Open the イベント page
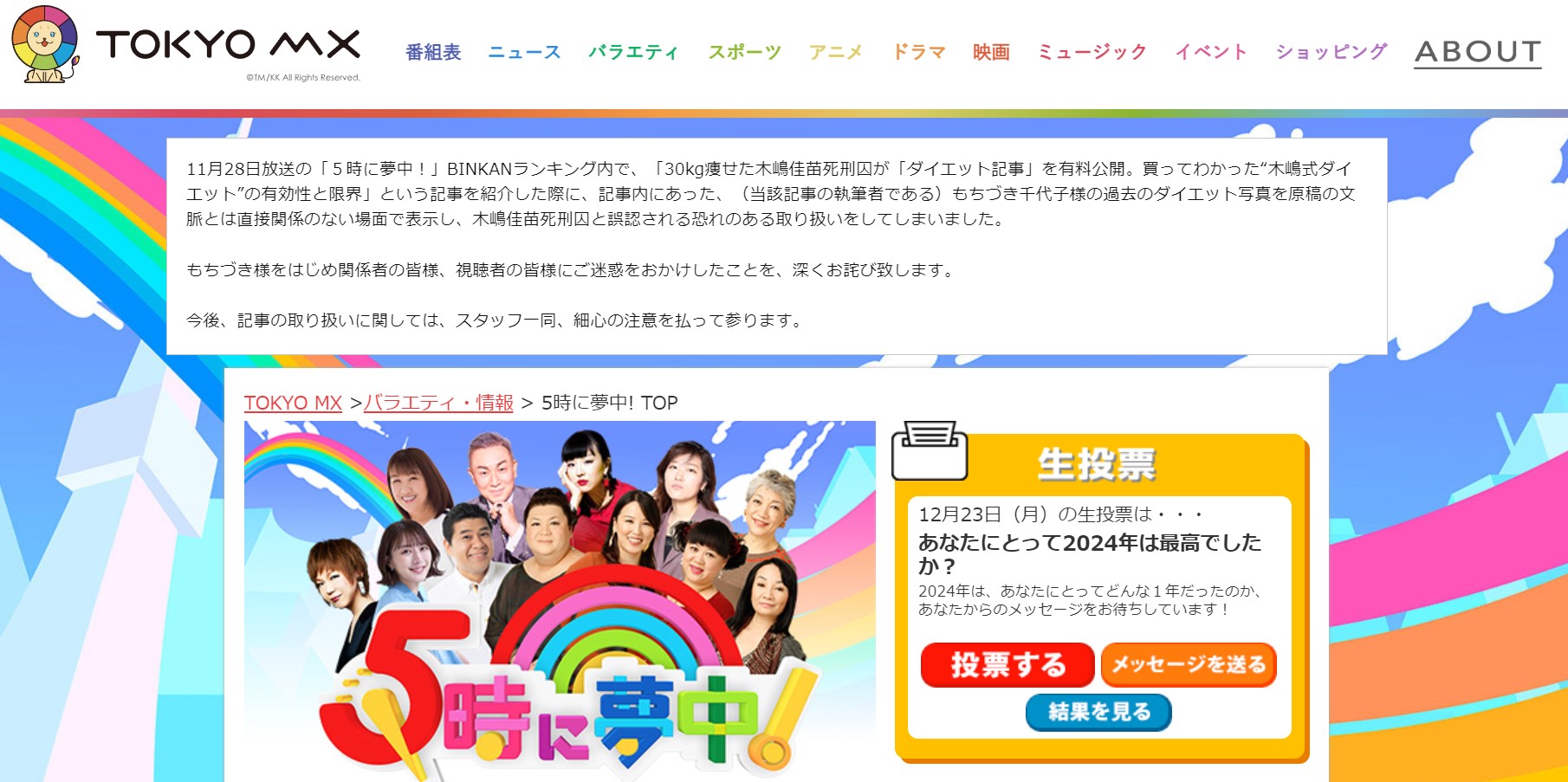Image resolution: width=1568 pixels, height=782 pixels. [1211, 52]
